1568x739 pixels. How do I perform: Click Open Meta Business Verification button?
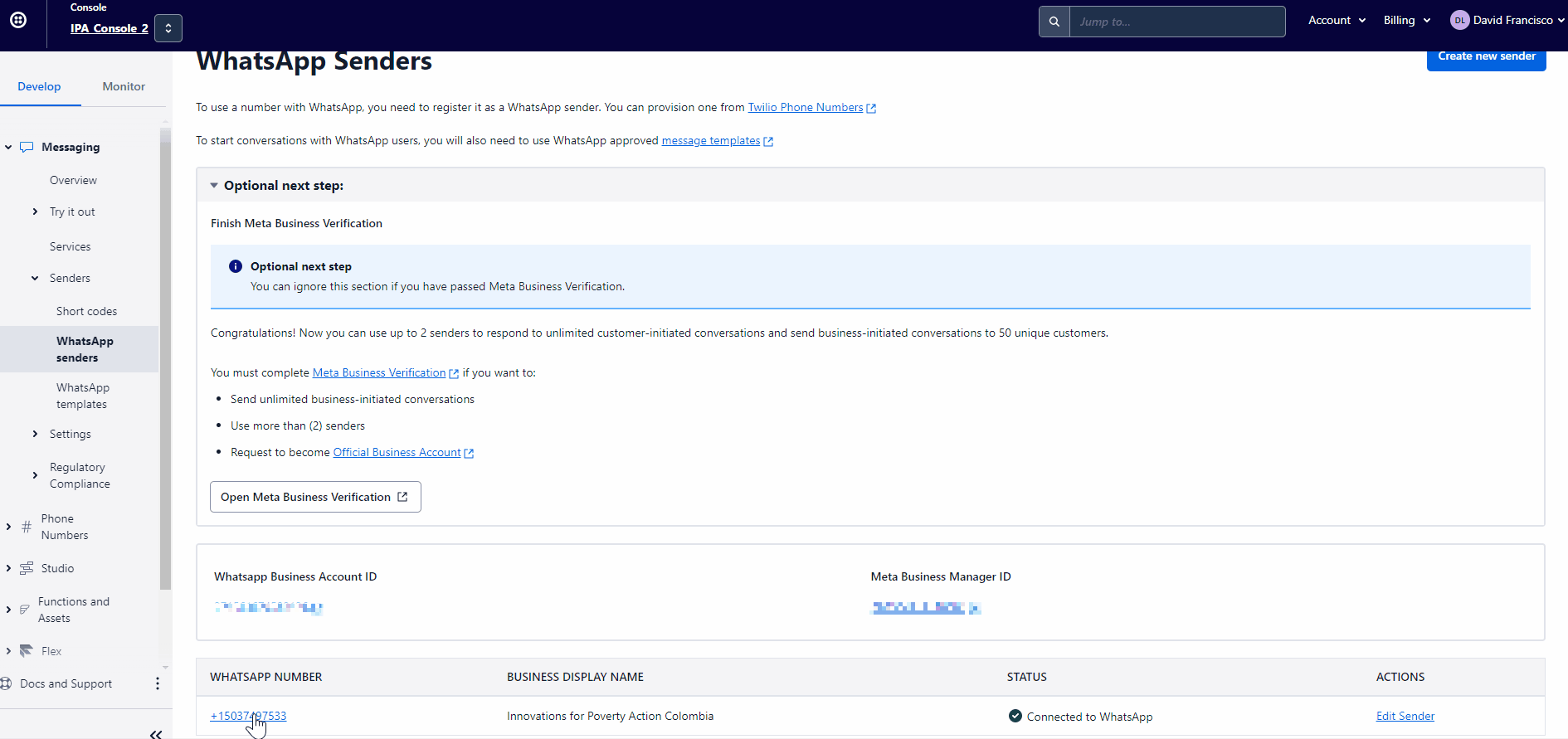[315, 497]
